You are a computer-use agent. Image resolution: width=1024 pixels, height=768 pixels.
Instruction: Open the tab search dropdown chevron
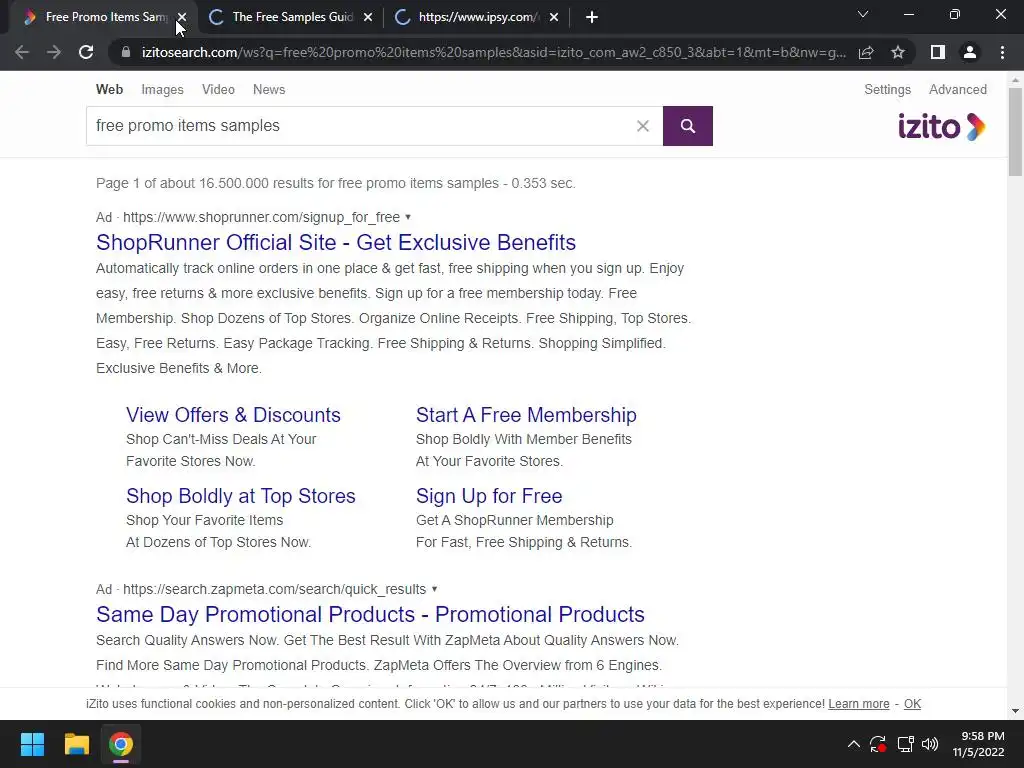pos(863,14)
